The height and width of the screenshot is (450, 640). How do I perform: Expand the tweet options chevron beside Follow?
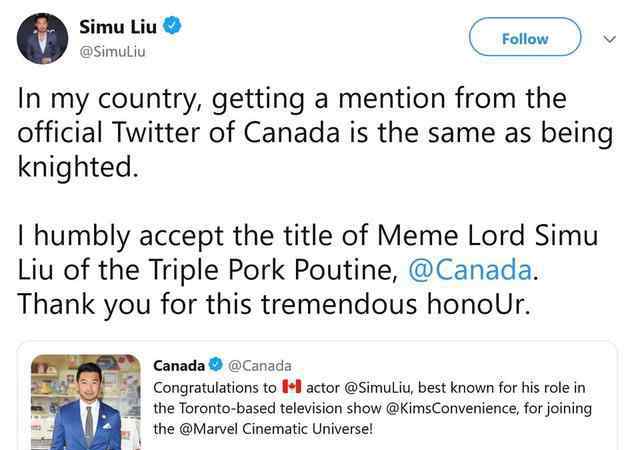(609, 39)
